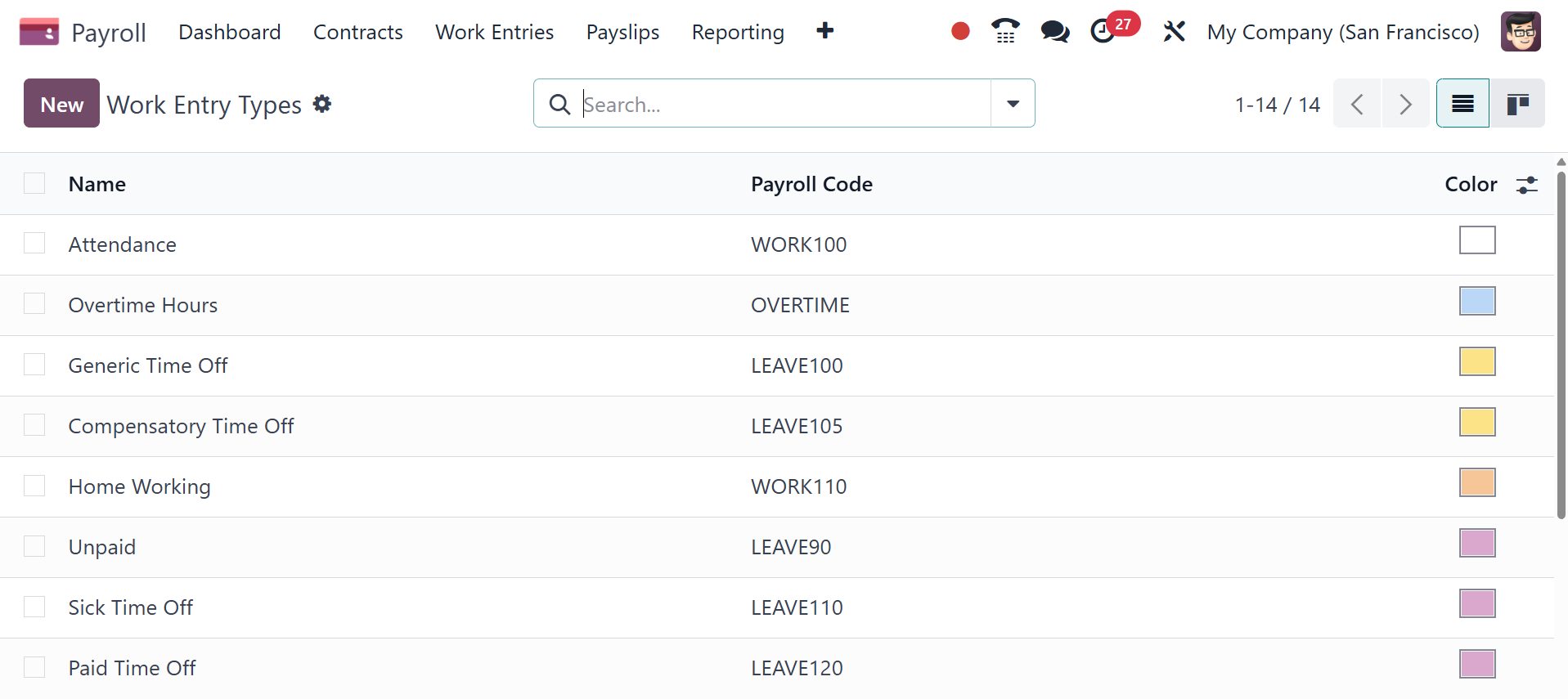Check the select-all header checkbox
The height and width of the screenshot is (699, 1568).
coord(34,183)
